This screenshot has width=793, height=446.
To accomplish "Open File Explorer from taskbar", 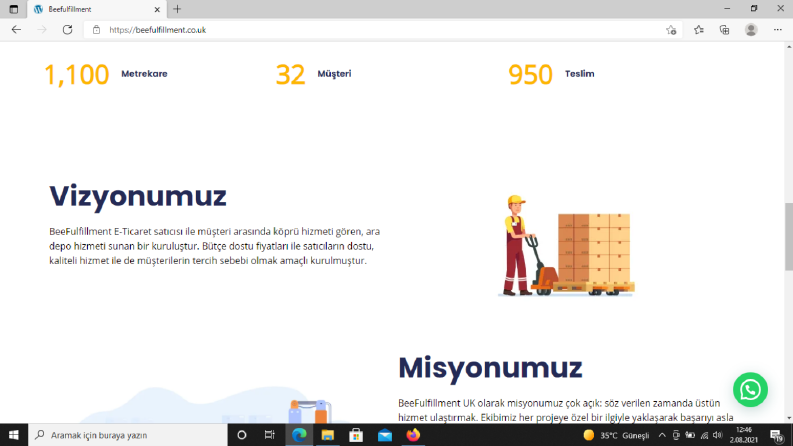I will (x=328, y=435).
